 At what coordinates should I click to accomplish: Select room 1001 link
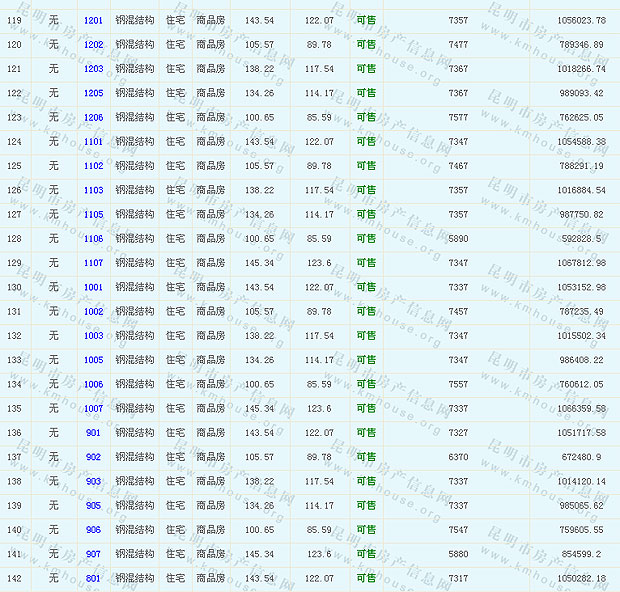[x=93, y=287]
